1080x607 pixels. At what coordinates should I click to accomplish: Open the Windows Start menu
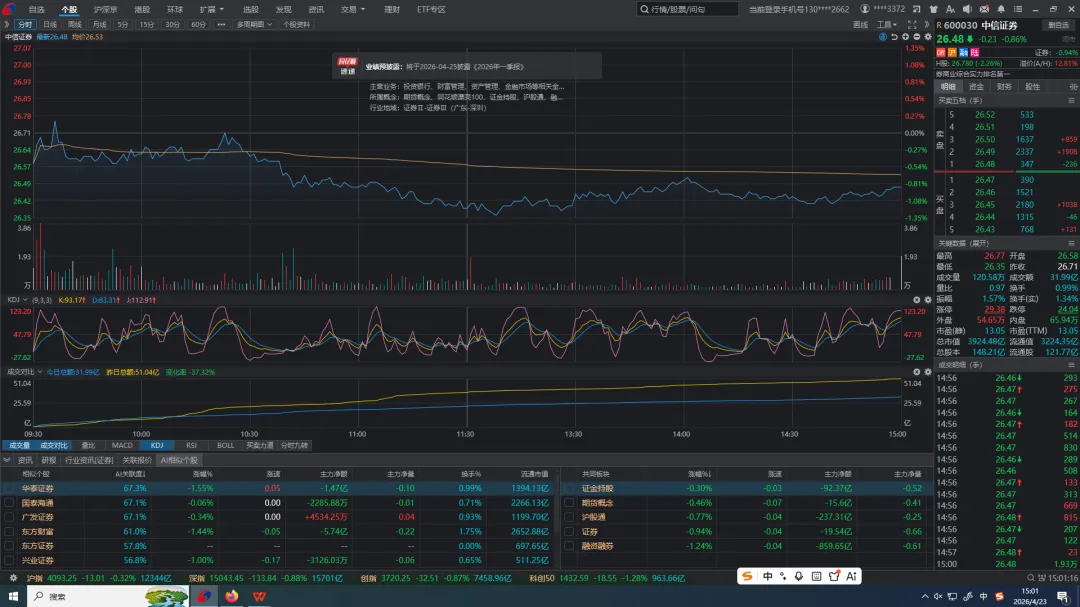[x=13, y=596]
